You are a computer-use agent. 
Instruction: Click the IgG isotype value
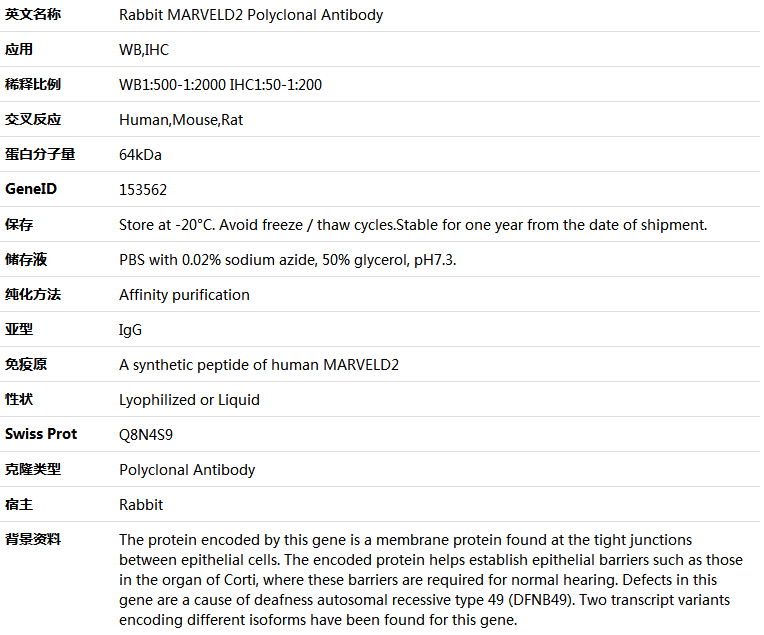tap(131, 330)
